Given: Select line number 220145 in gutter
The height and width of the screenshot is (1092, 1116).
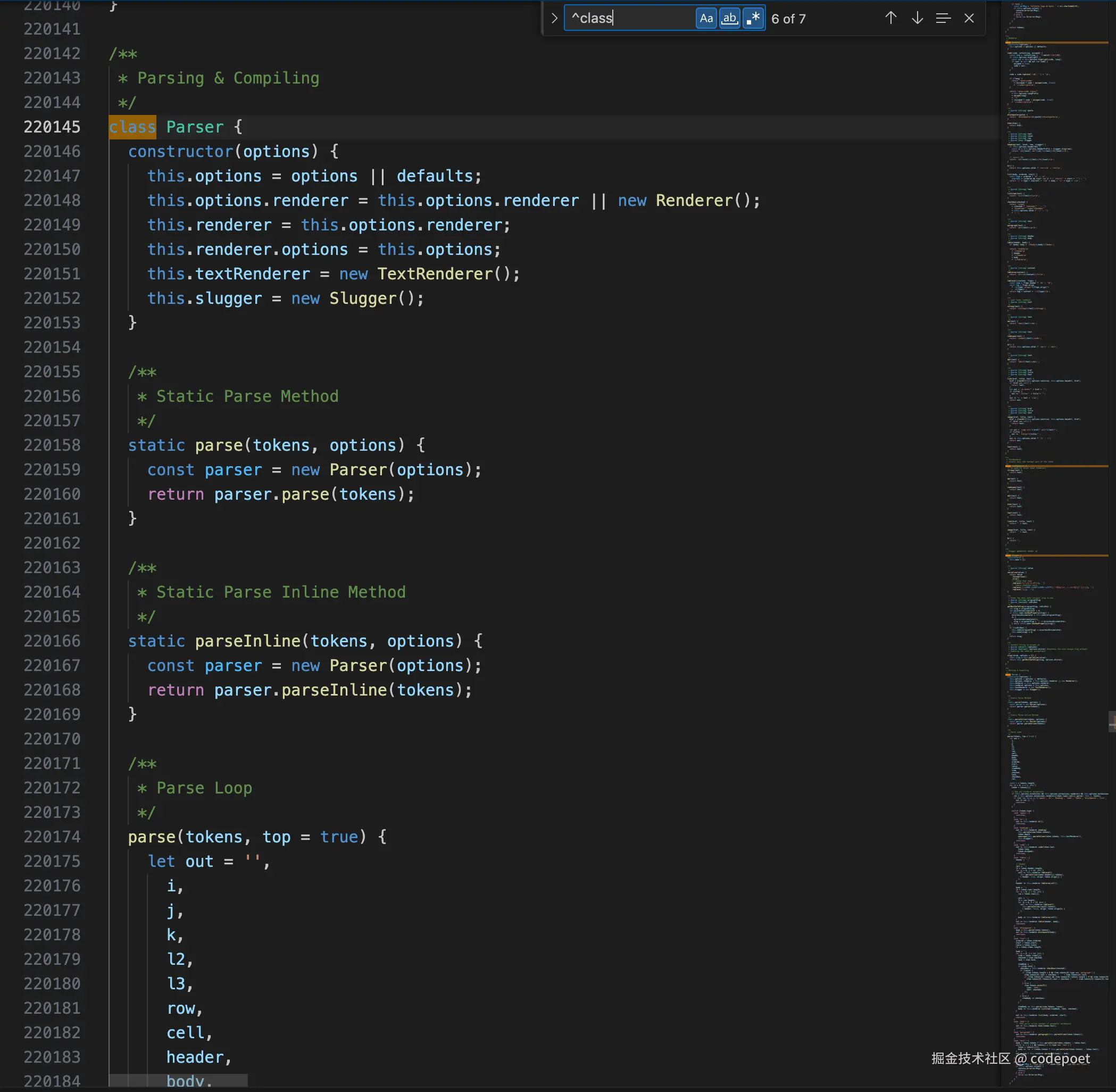Looking at the screenshot, I should (52, 127).
